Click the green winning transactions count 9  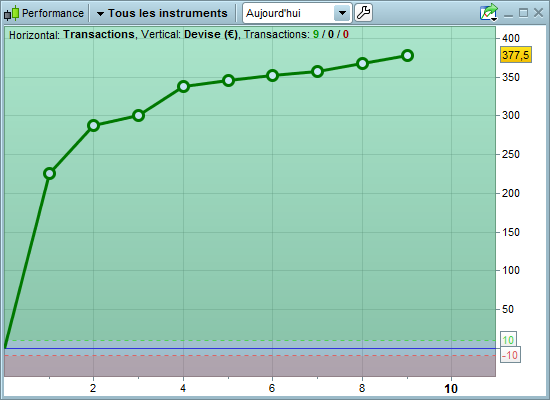tap(316, 34)
